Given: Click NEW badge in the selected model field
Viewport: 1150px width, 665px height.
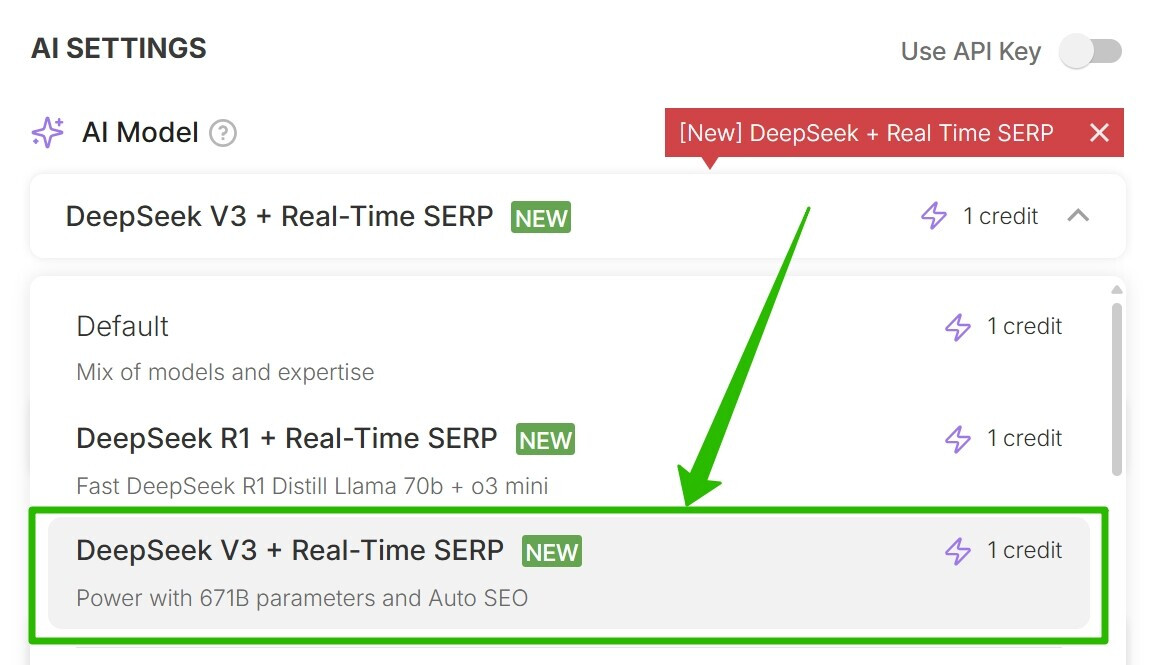Looking at the screenshot, I should (540, 217).
